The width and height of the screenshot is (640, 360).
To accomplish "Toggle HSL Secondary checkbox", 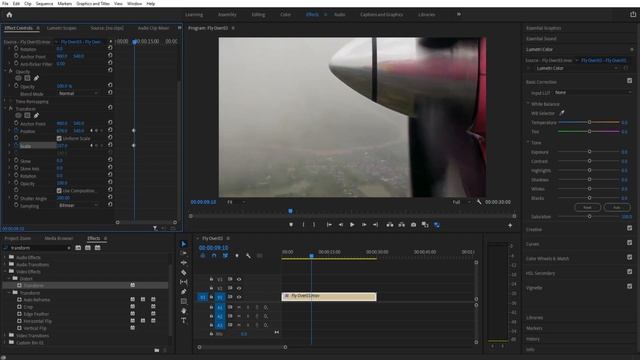I will pyautogui.click(x=629, y=272).
